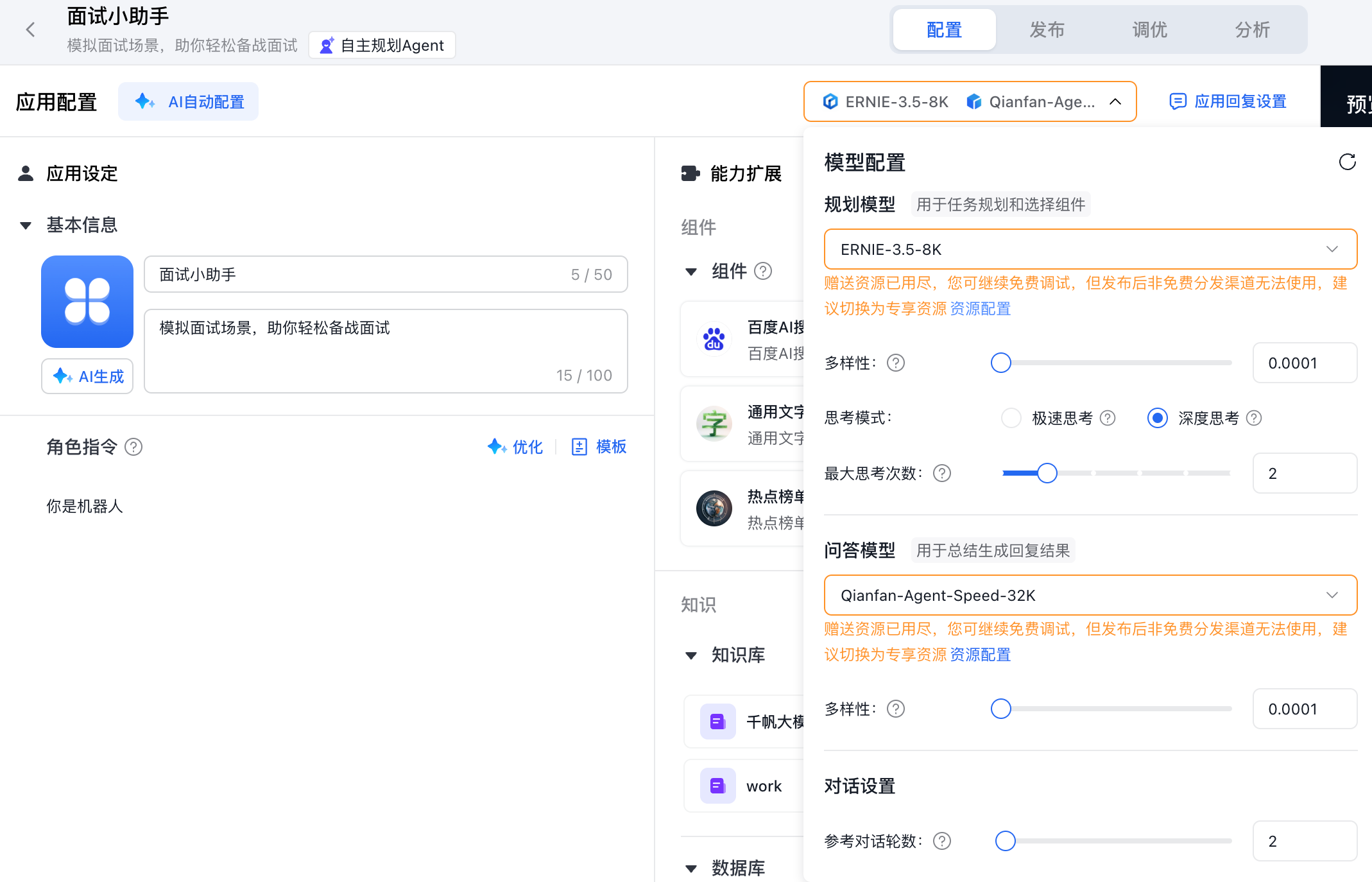Collapse the 知识库 section
This screenshot has width=1372, height=882.
(691, 655)
